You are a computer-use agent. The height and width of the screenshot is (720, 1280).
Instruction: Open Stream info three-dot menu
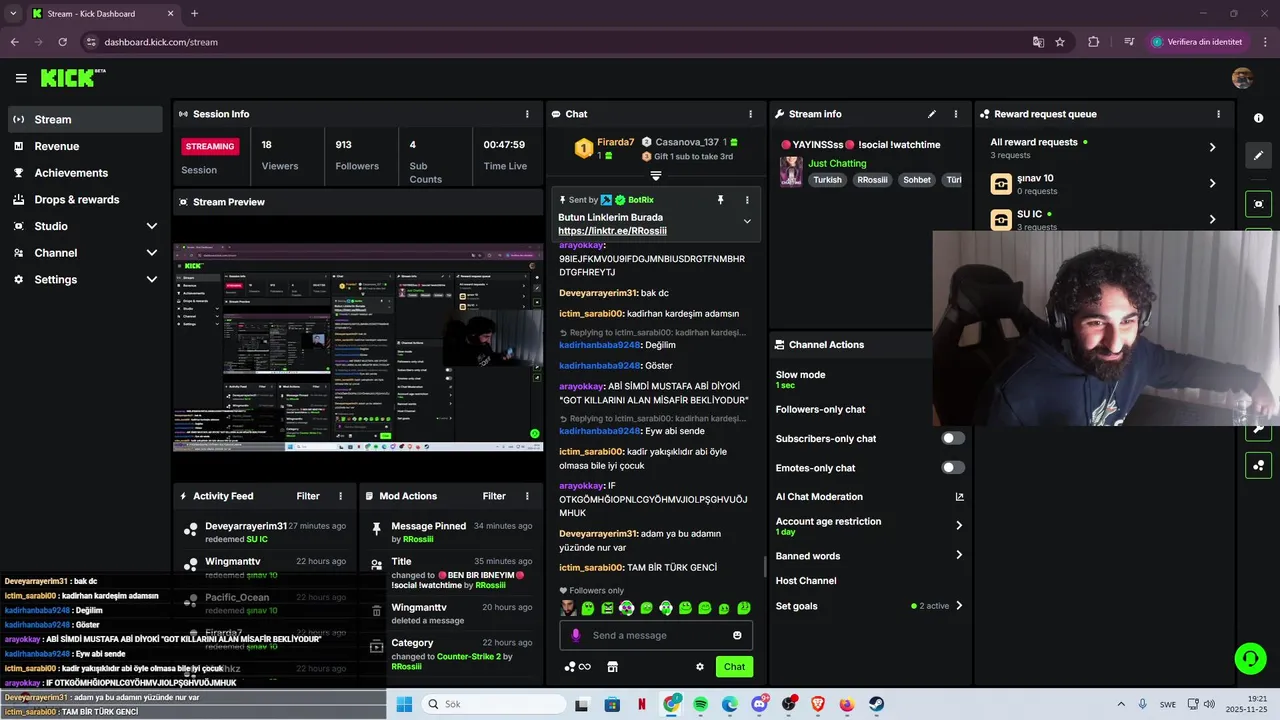pyautogui.click(x=955, y=114)
